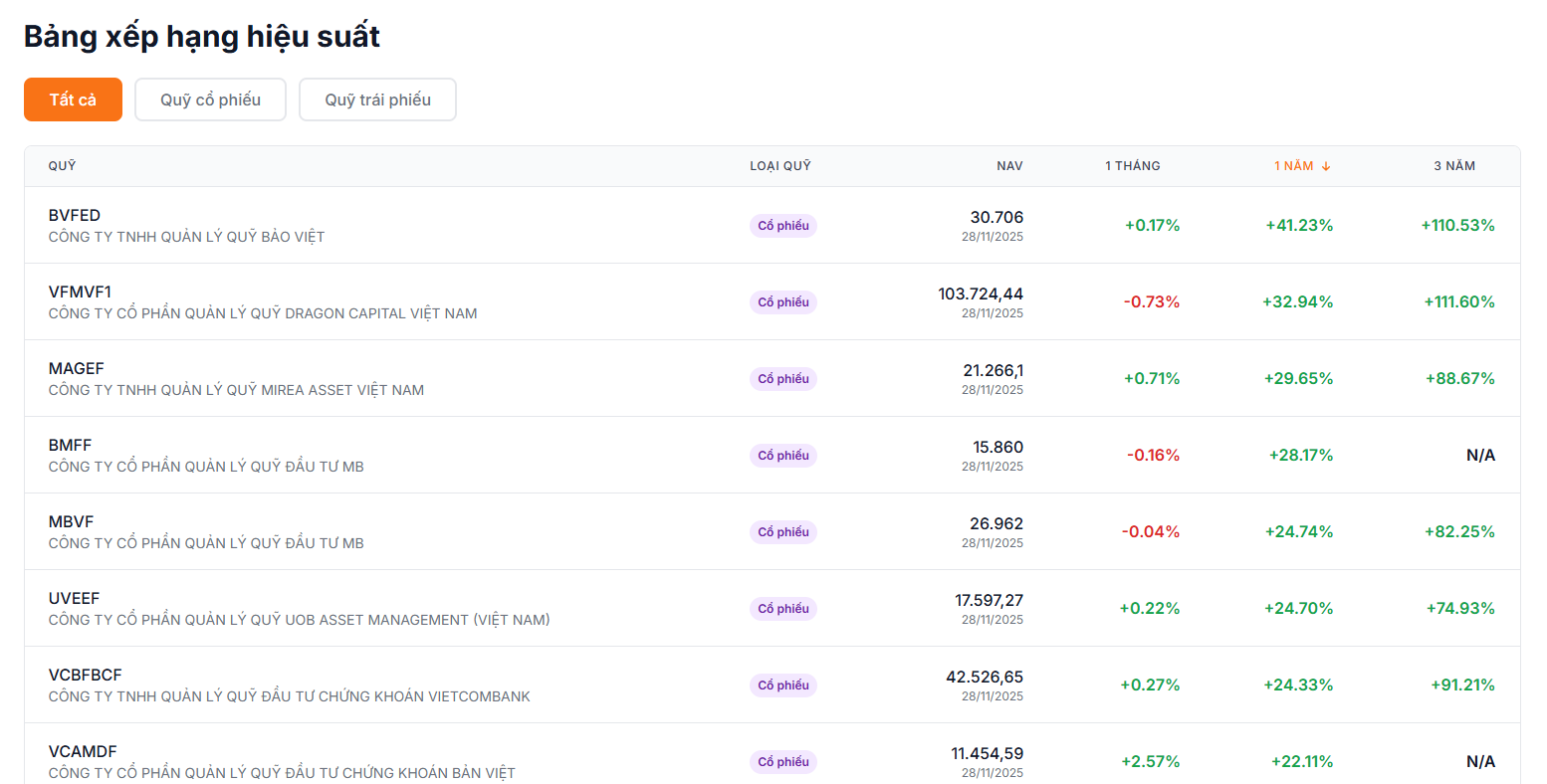Click the Cổ phiếu badge on VCAMDF row

pos(782,761)
